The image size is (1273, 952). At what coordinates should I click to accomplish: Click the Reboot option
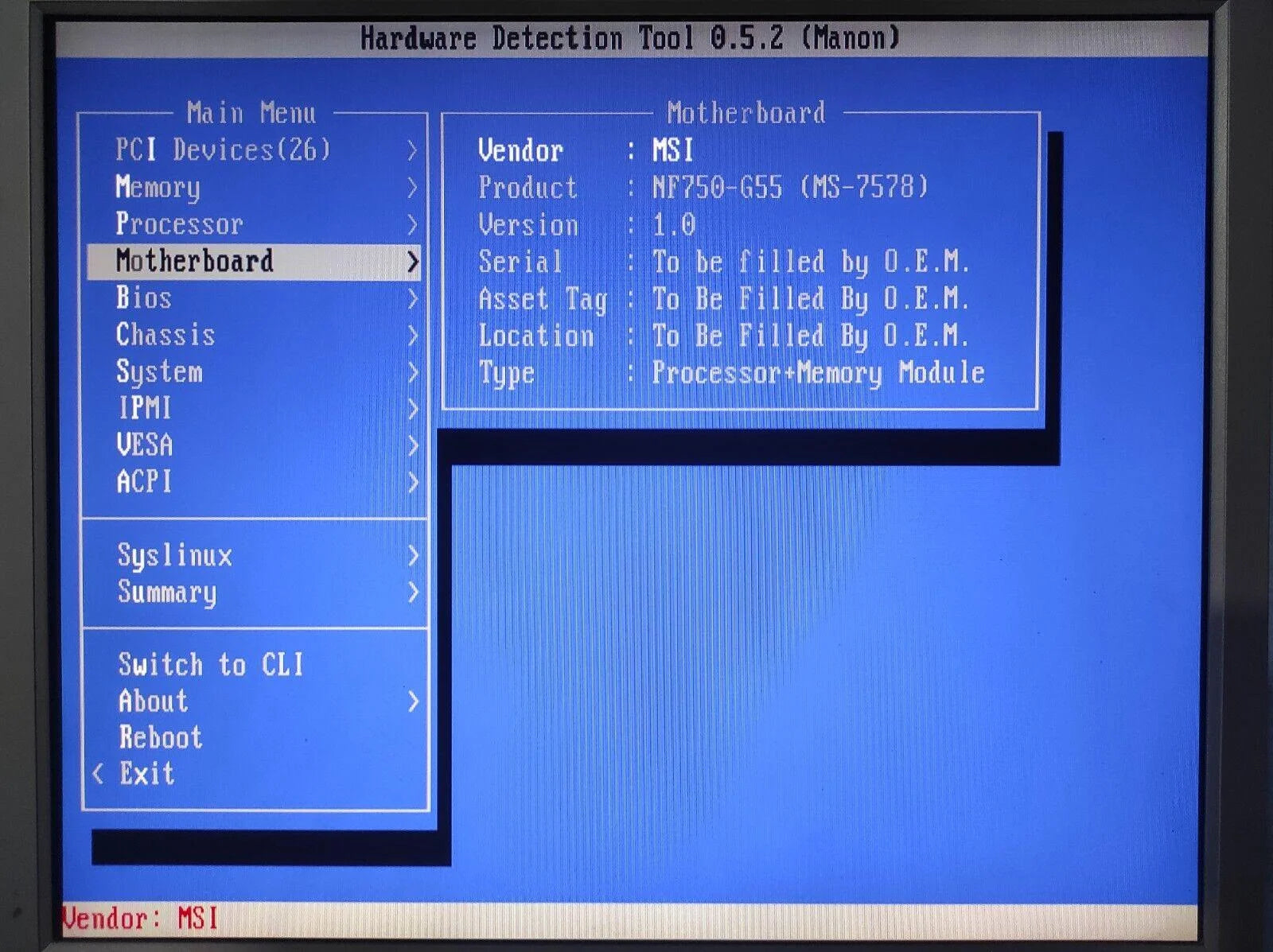tap(161, 737)
